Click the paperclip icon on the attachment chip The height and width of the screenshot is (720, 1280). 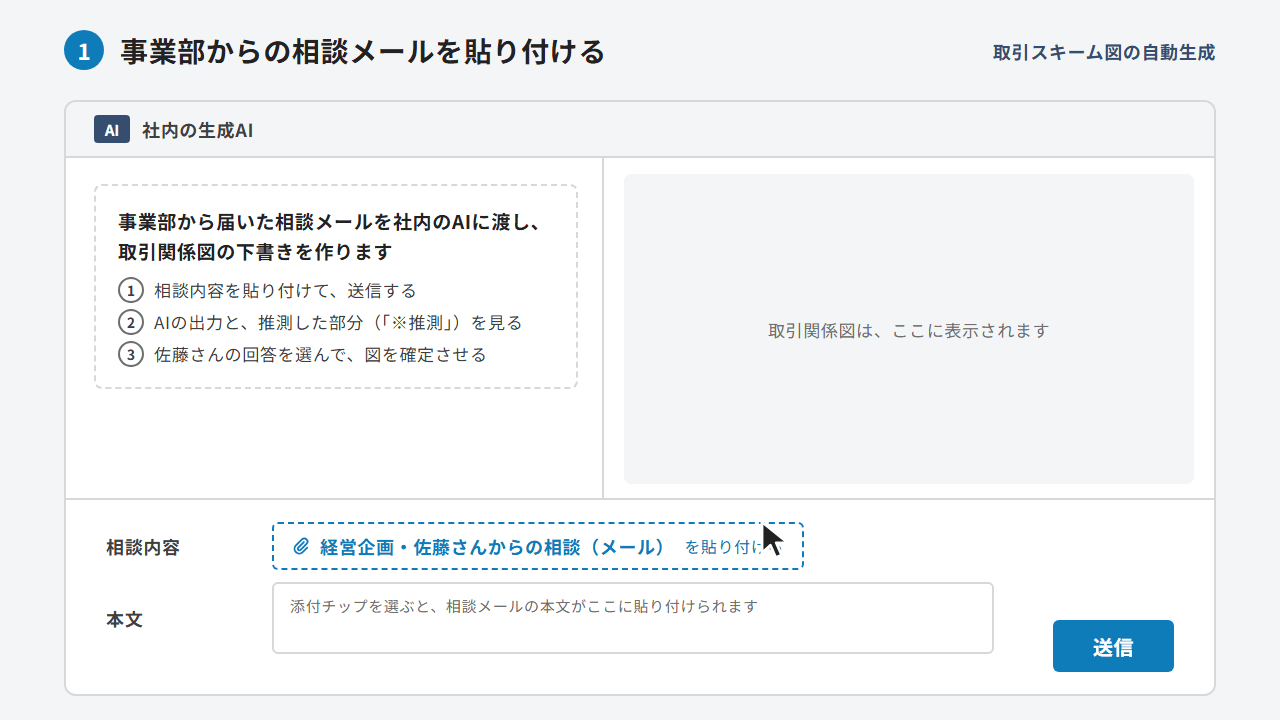301,547
